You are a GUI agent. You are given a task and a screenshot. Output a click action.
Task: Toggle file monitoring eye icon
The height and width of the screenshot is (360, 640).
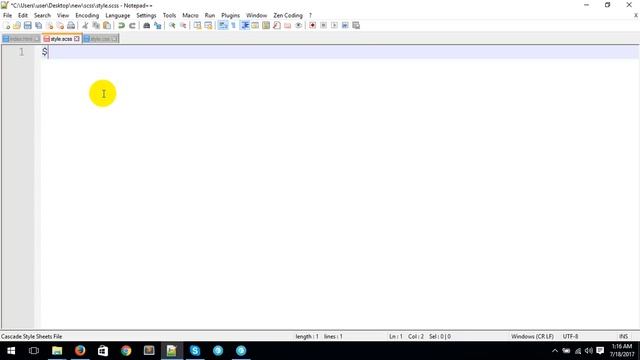point(298,25)
